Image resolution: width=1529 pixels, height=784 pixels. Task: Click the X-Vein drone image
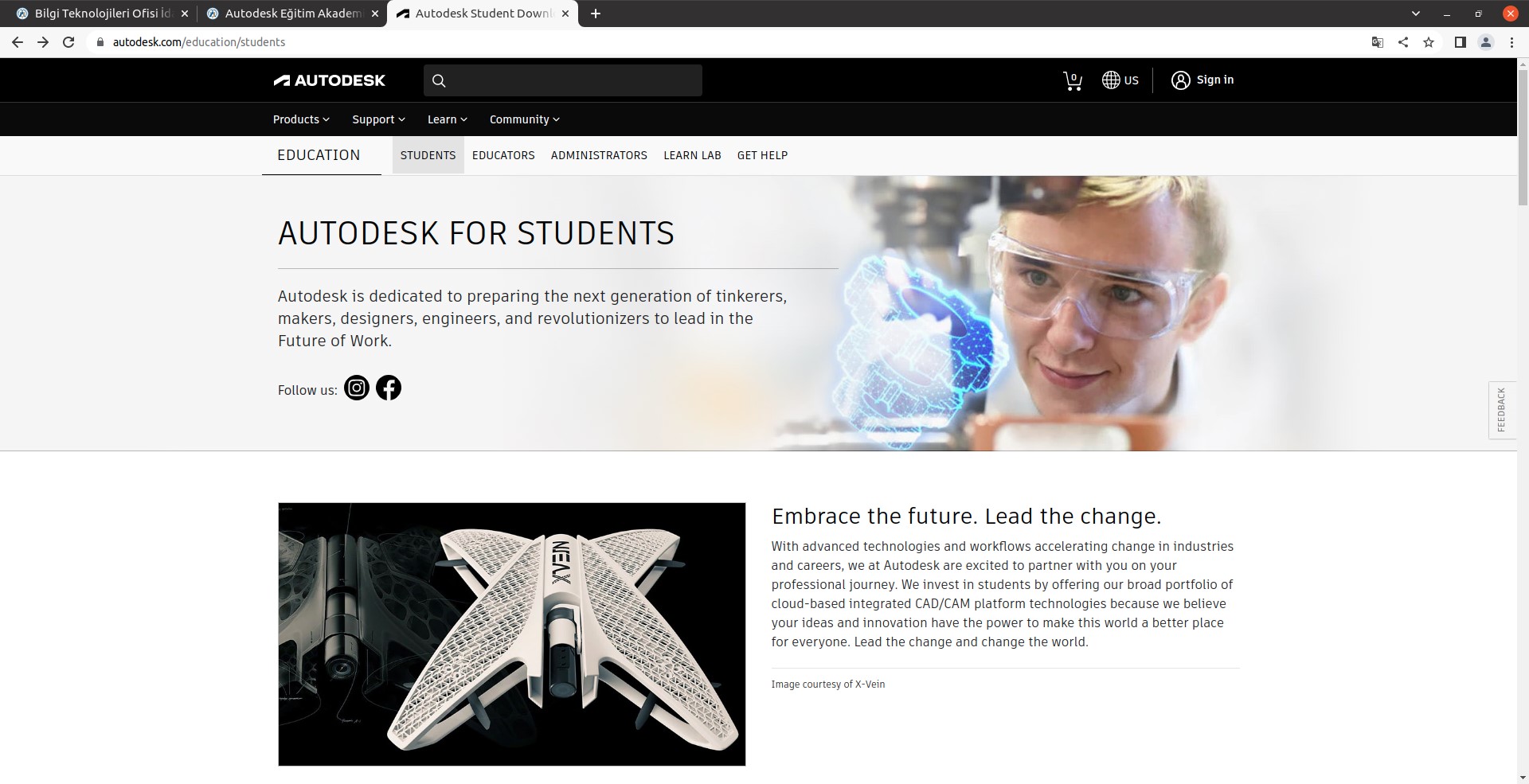(x=512, y=634)
